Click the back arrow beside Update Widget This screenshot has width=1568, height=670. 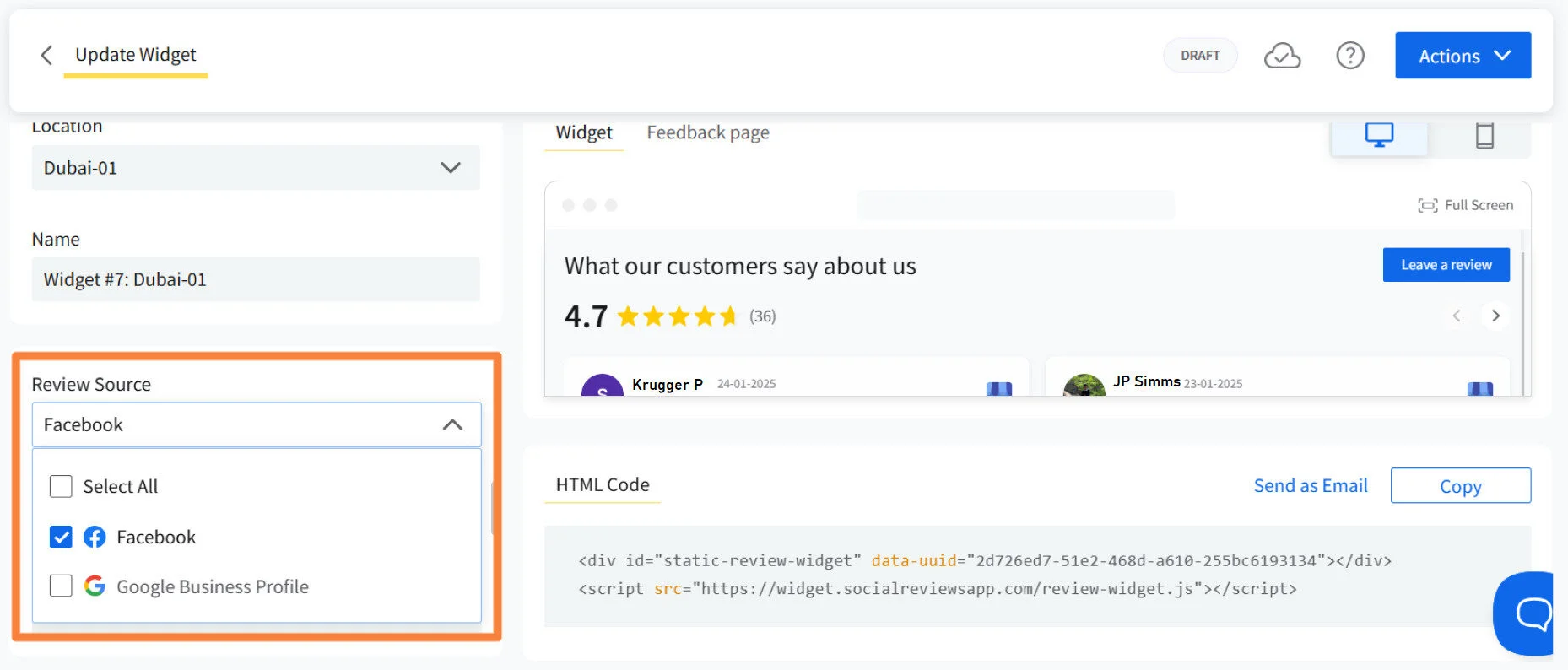pos(46,56)
